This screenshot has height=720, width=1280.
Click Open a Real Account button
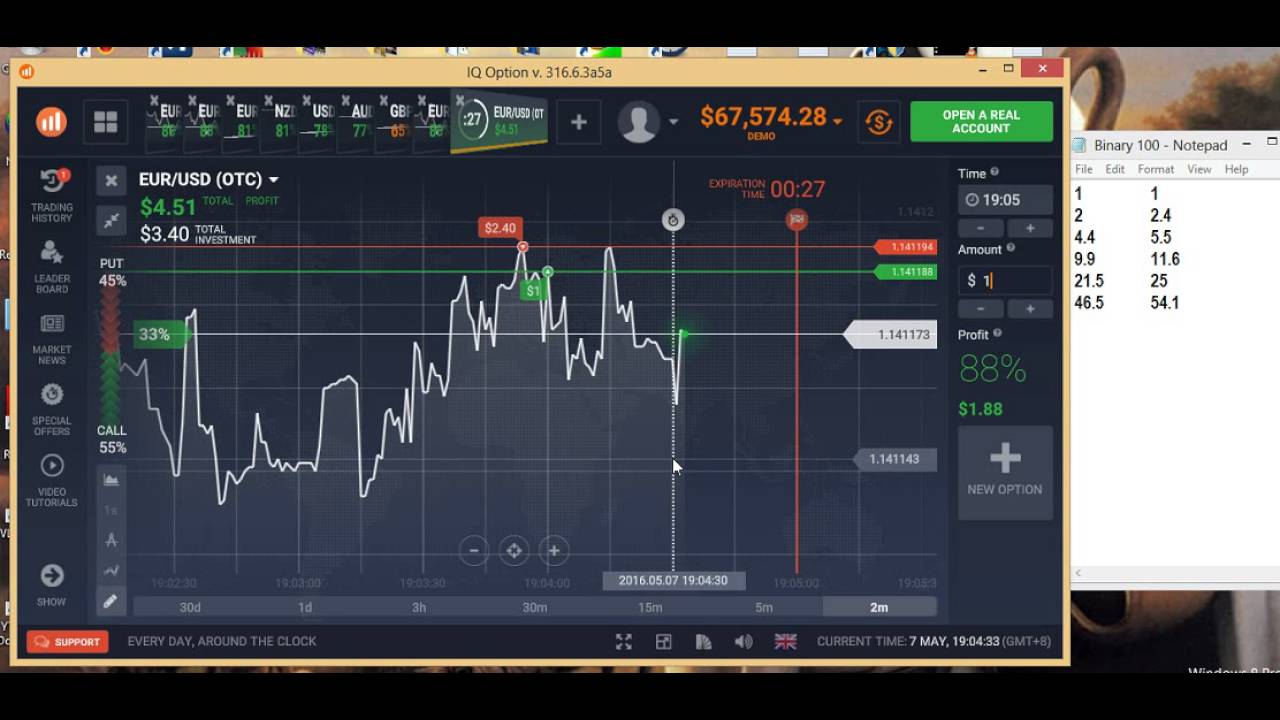point(981,121)
